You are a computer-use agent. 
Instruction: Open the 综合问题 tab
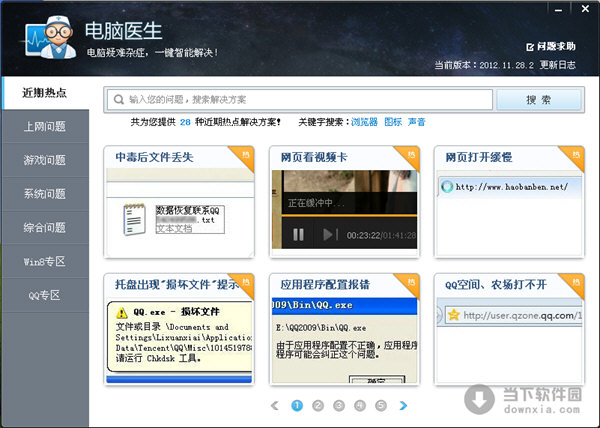click(x=45, y=228)
